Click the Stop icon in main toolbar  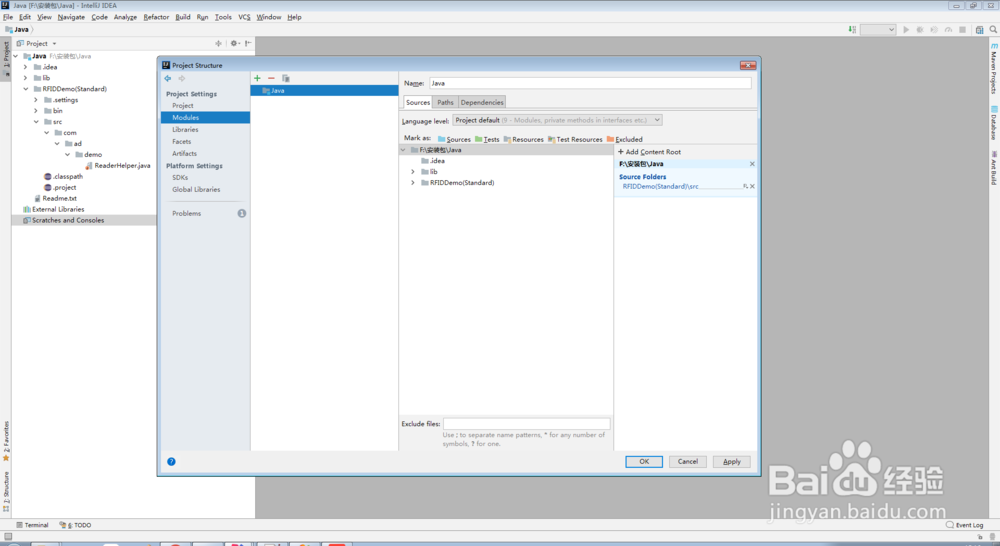pyautogui.click(x=962, y=29)
